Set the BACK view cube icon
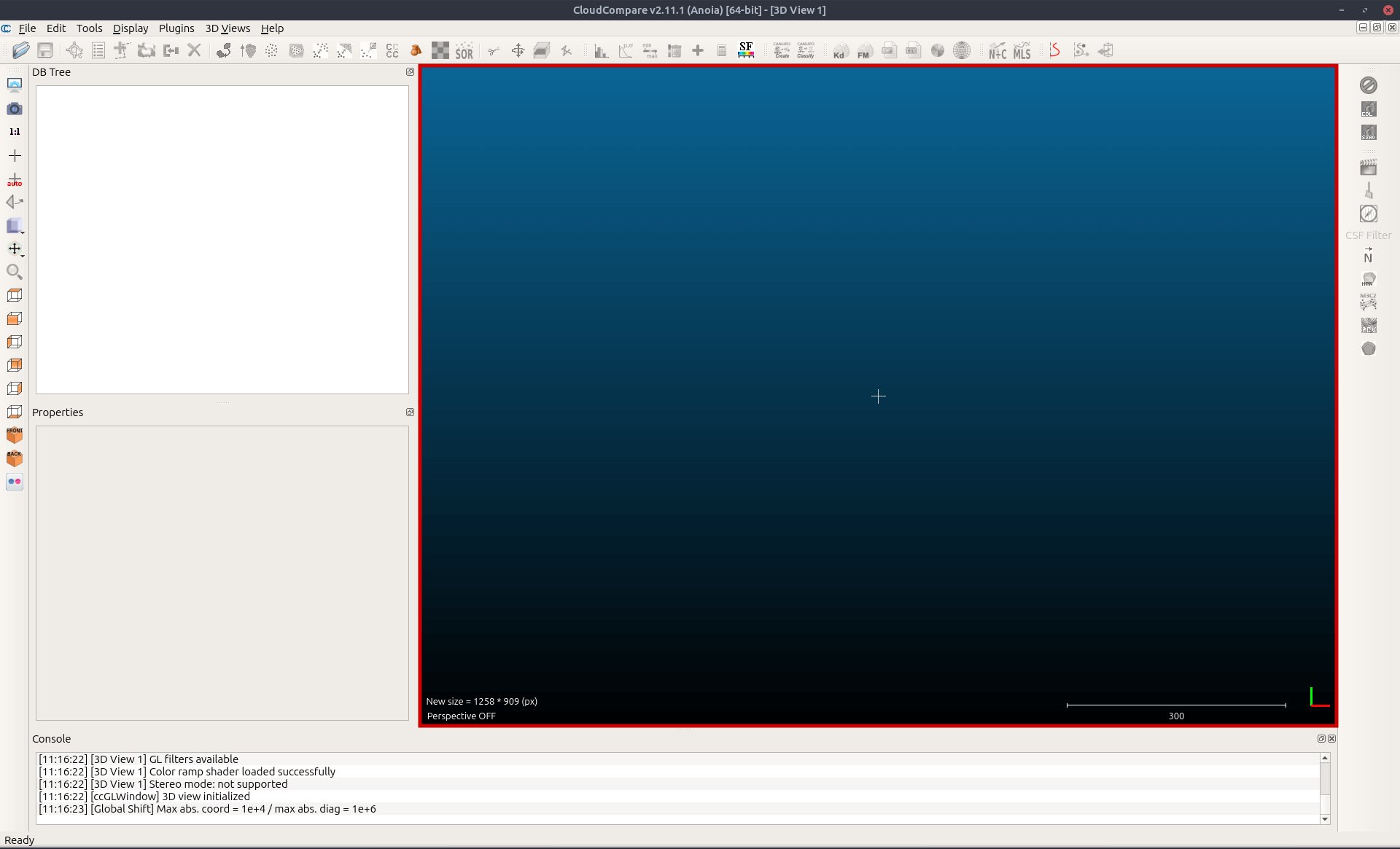 click(x=15, y=458)
